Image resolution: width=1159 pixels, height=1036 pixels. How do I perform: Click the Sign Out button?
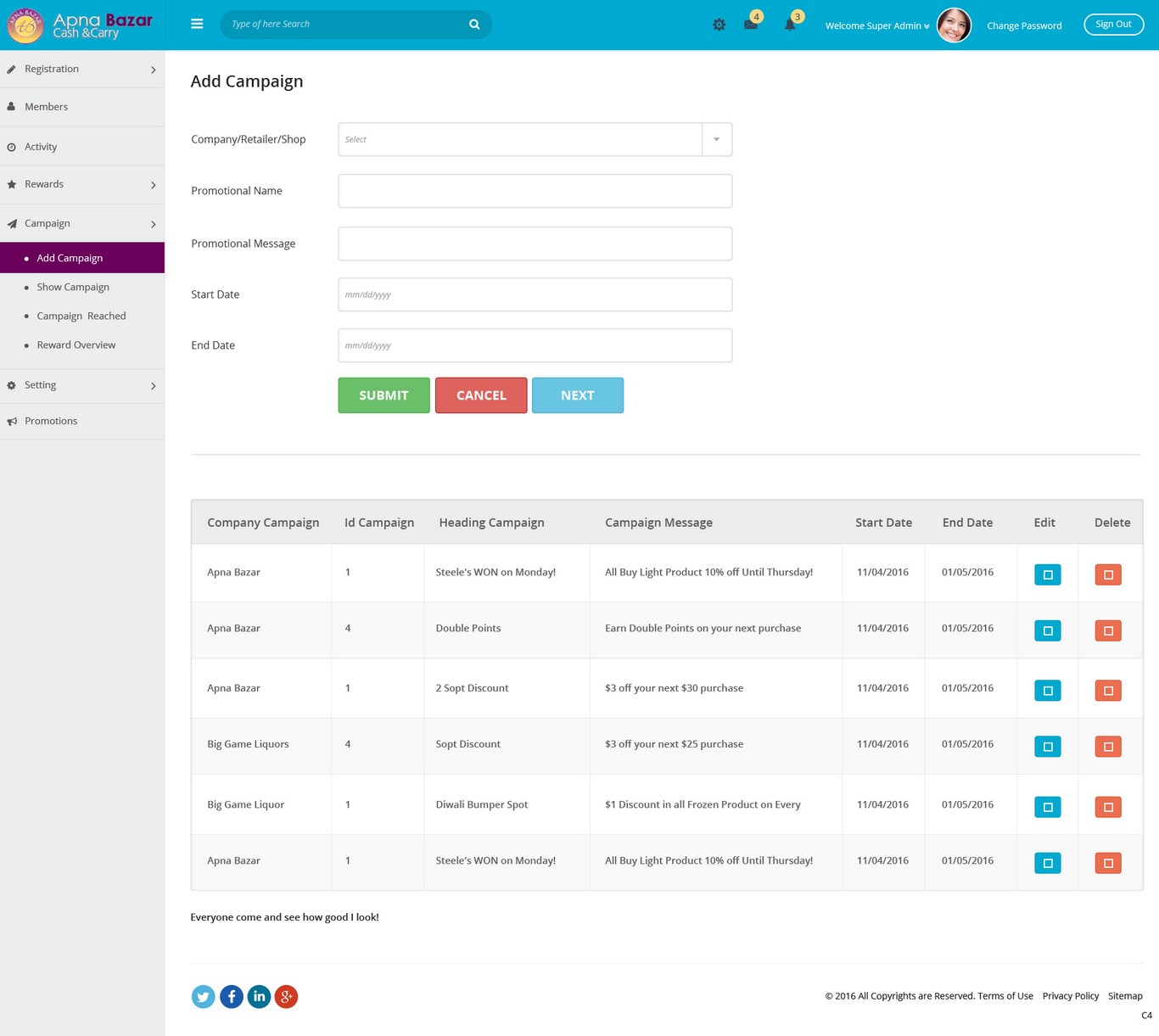tap(1114, 25)
